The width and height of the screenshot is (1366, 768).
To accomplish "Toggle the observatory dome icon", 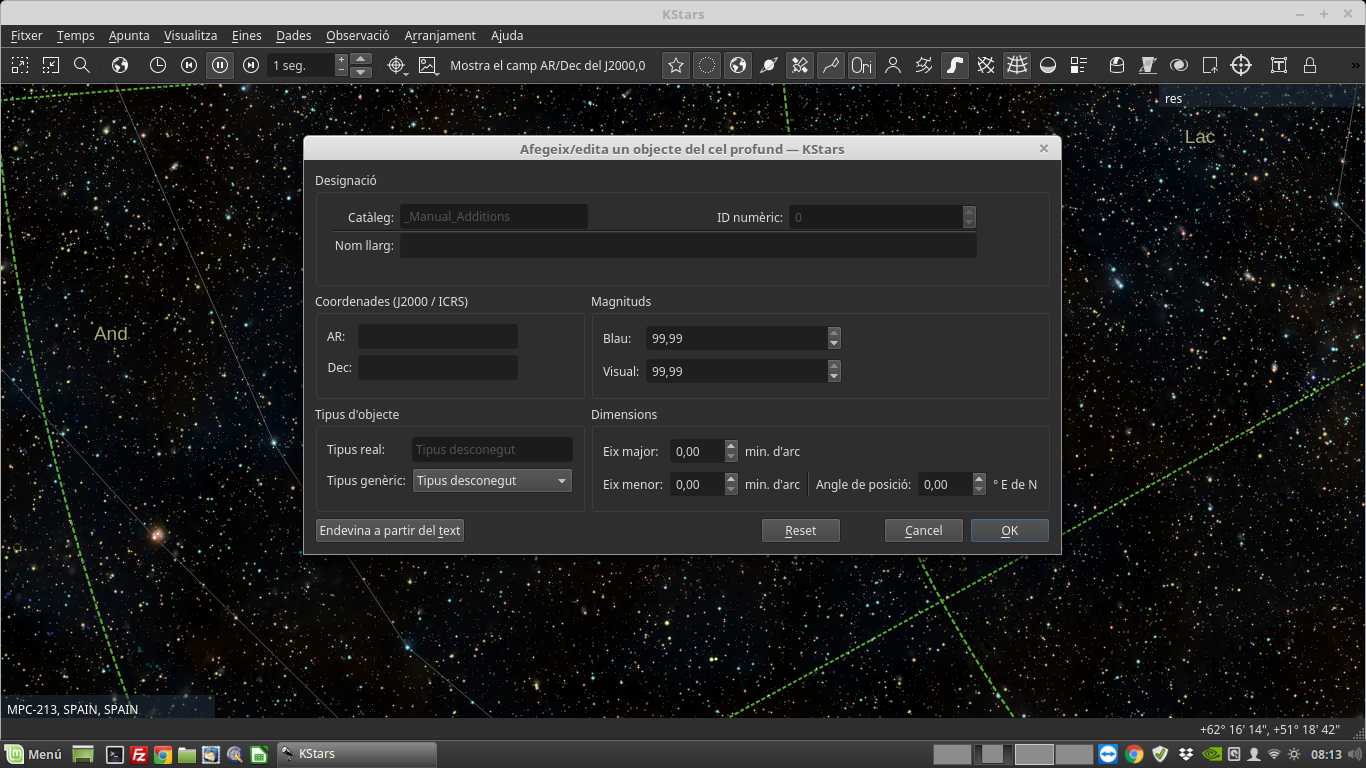I will (x=1117, y=65).
